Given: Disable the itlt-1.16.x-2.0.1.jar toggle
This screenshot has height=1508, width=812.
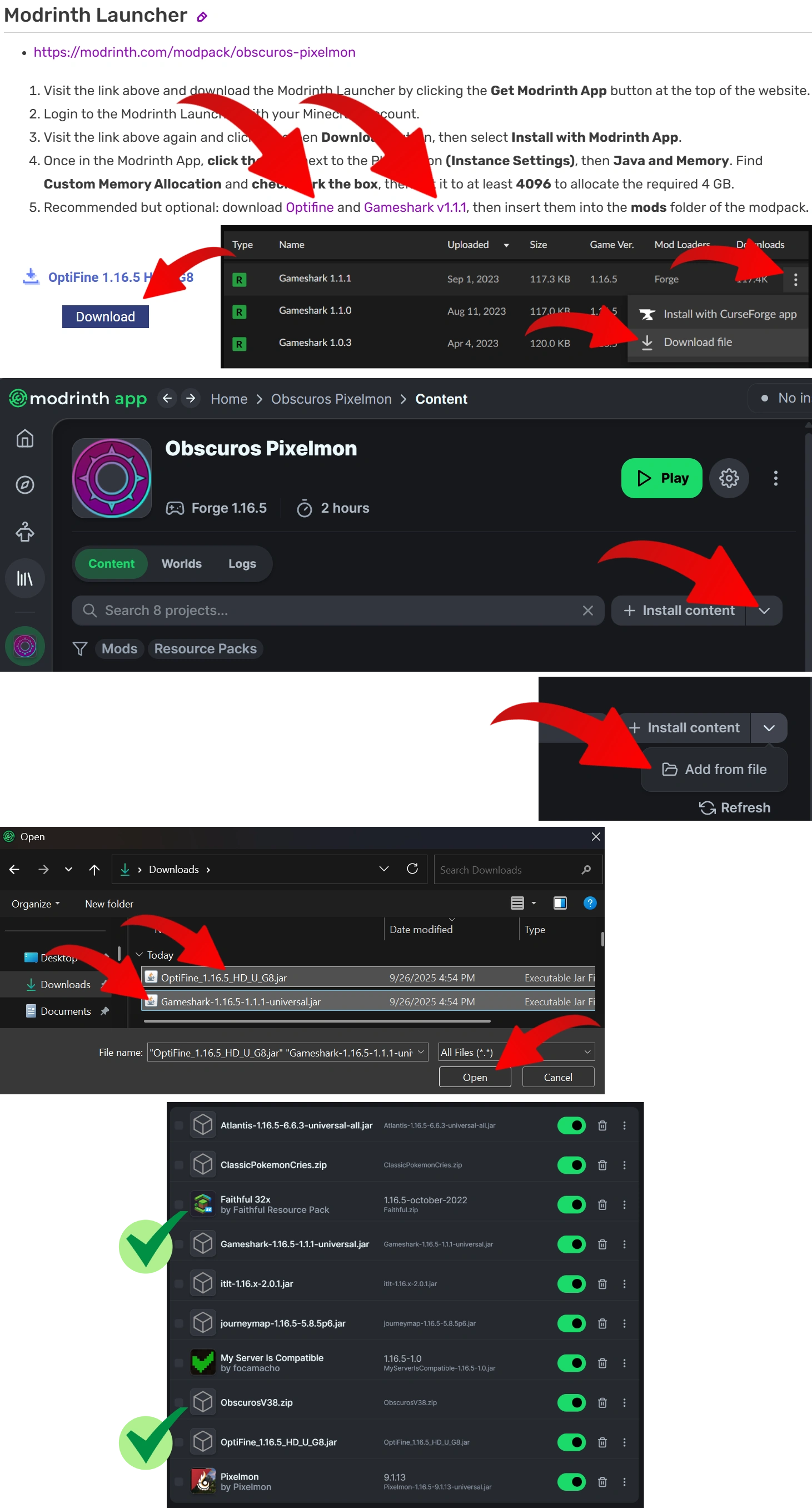Looking at the screenshot, I should point(571,1284).
